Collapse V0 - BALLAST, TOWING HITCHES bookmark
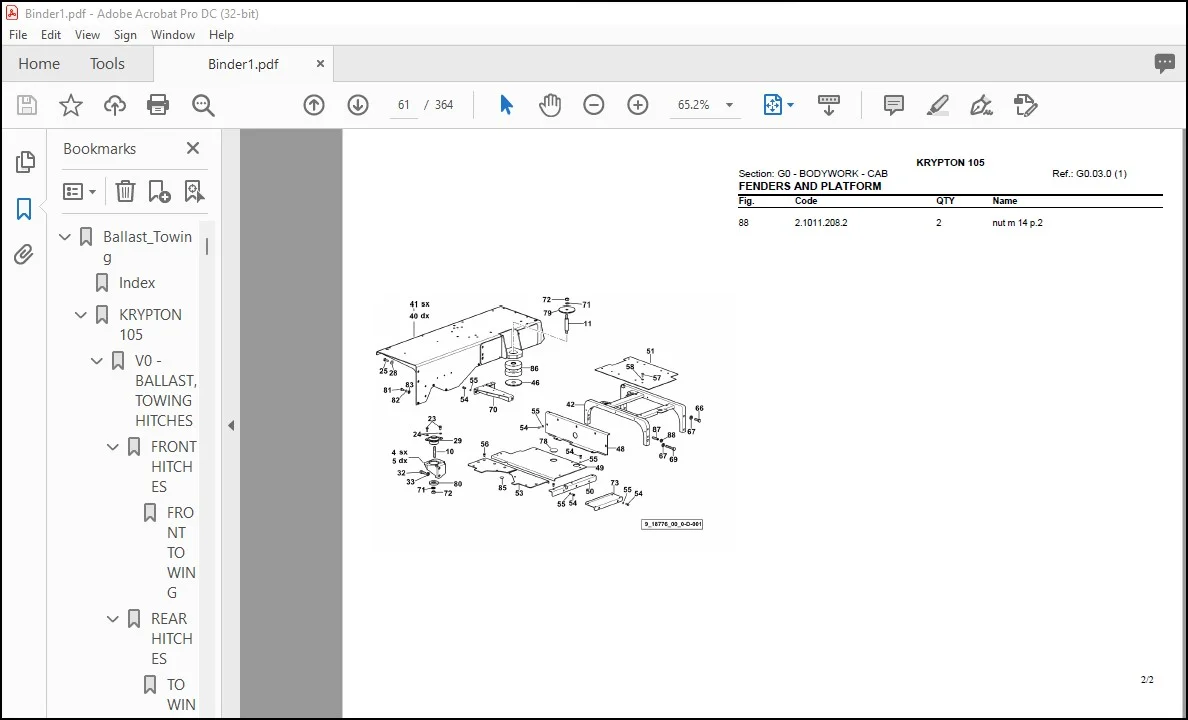1188x720 pixels. [x=96, y=361]
